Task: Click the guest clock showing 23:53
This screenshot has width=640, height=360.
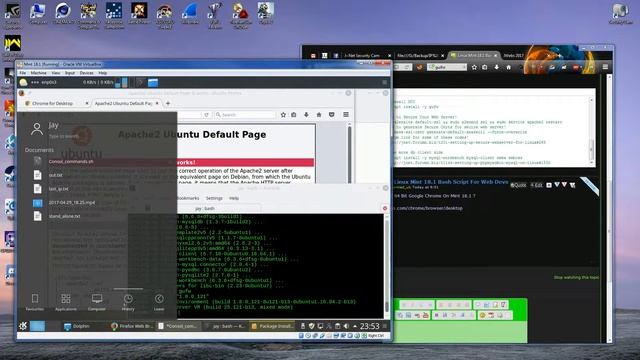Action: pos(369,326)
